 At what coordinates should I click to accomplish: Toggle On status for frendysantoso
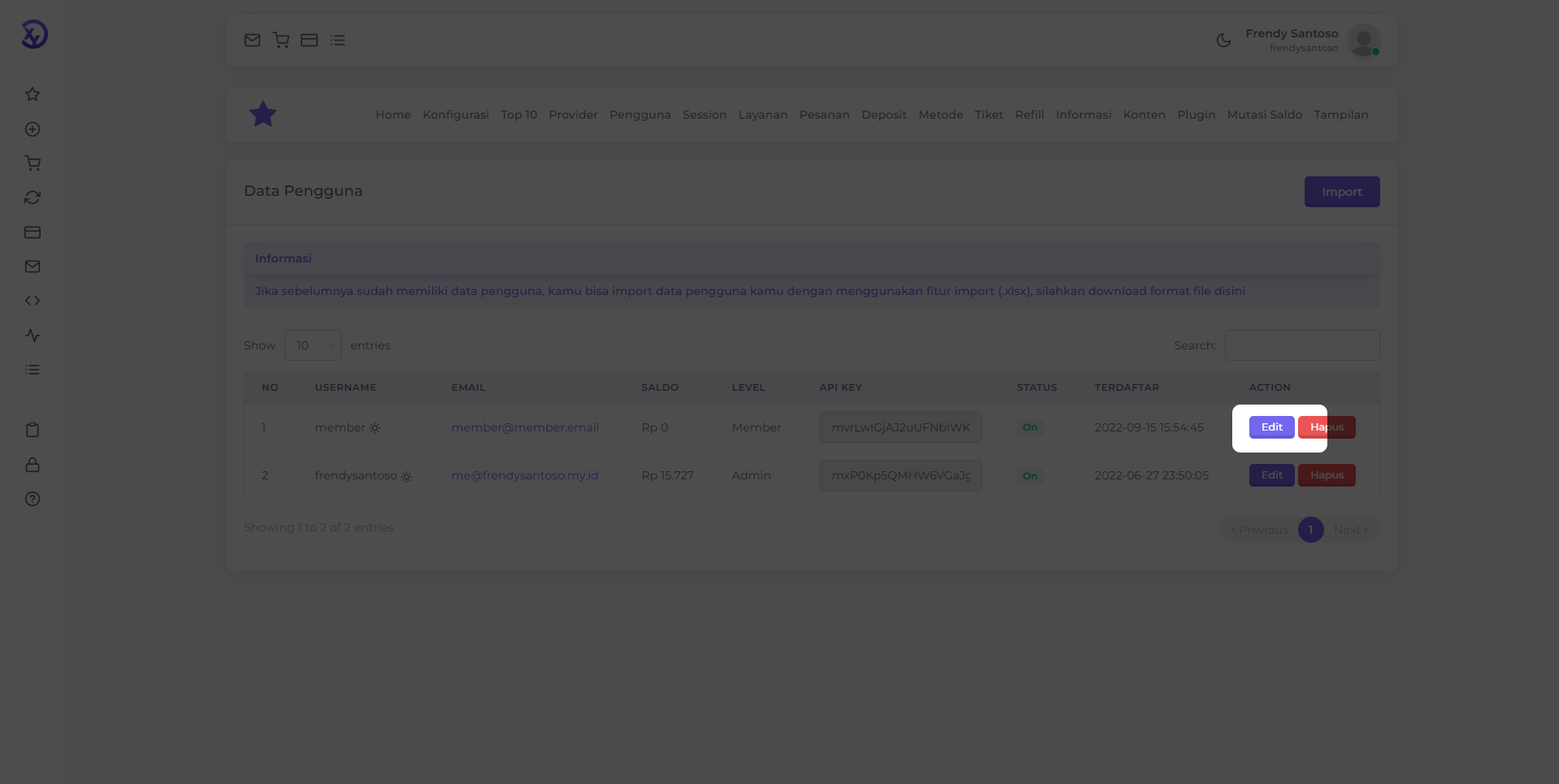1030,476
